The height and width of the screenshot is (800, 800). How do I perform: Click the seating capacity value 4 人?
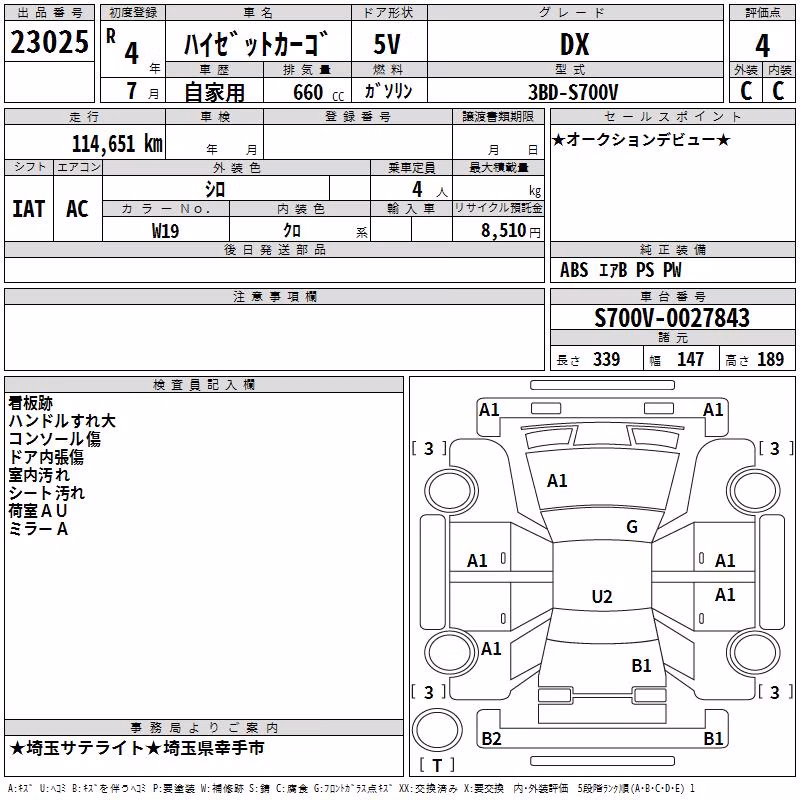tap(430, 190)
